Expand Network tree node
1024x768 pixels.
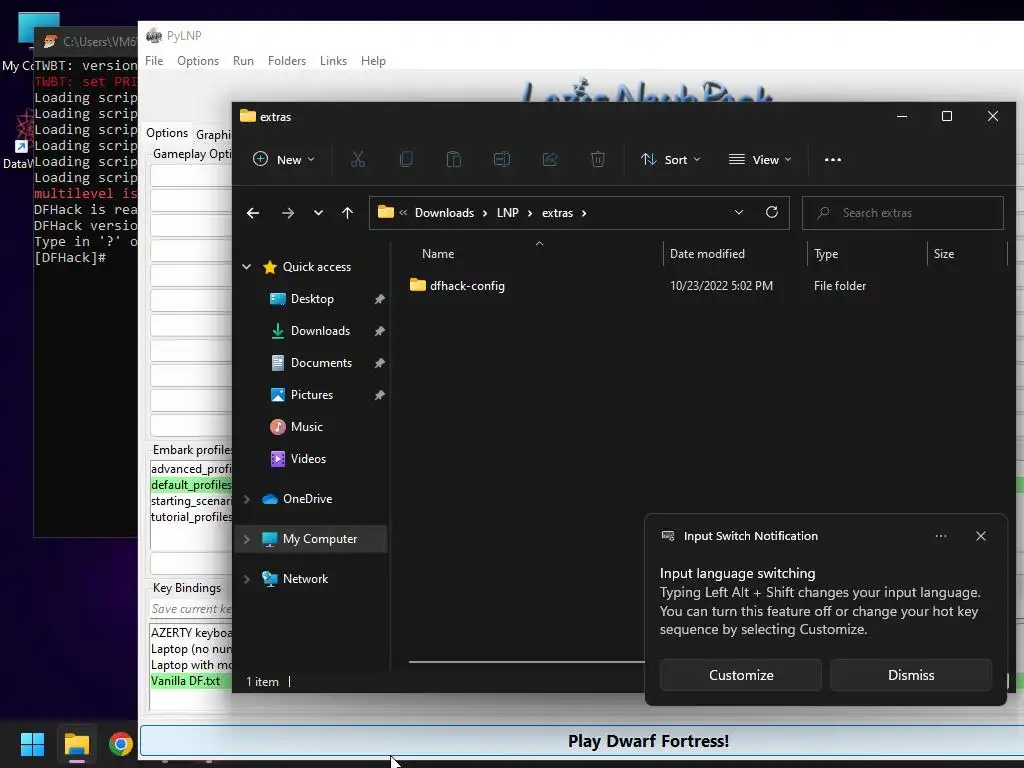247,579
